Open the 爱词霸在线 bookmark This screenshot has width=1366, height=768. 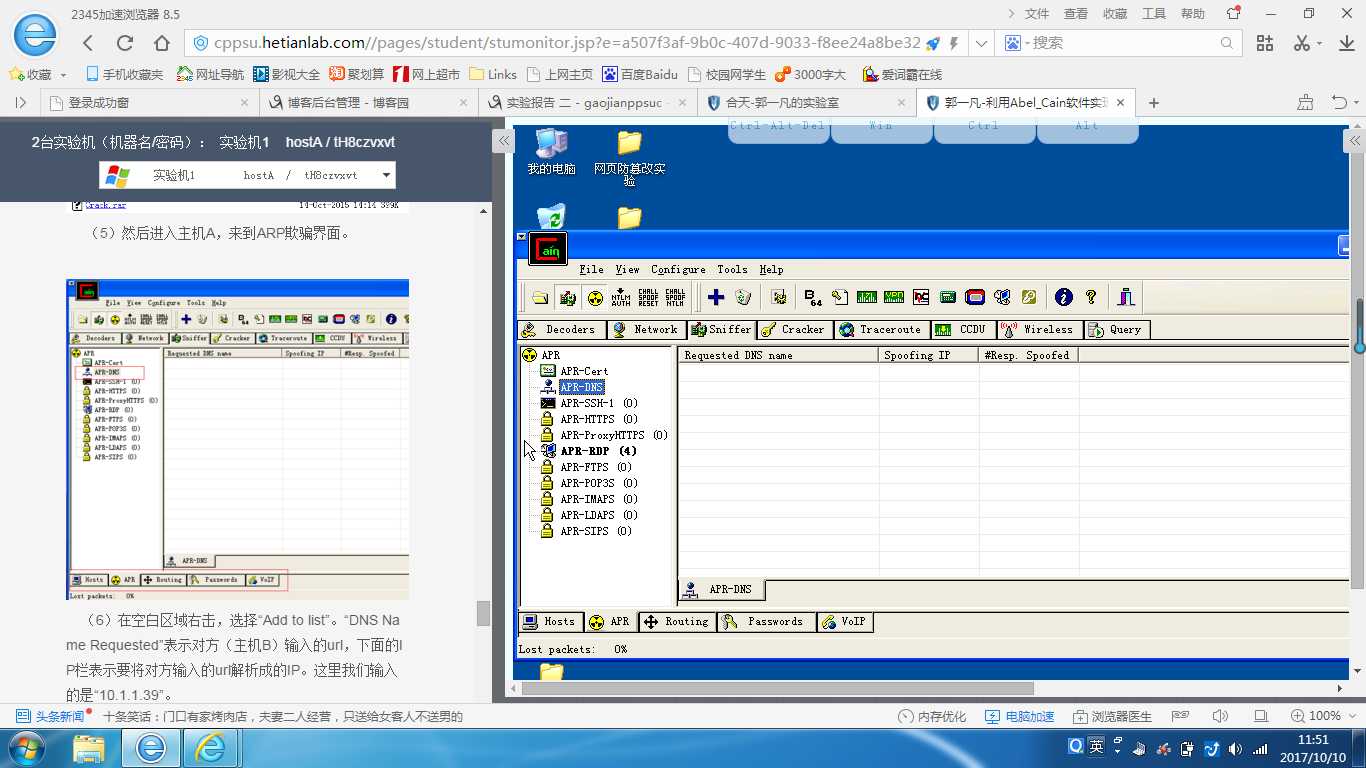(x=903, y=74)
